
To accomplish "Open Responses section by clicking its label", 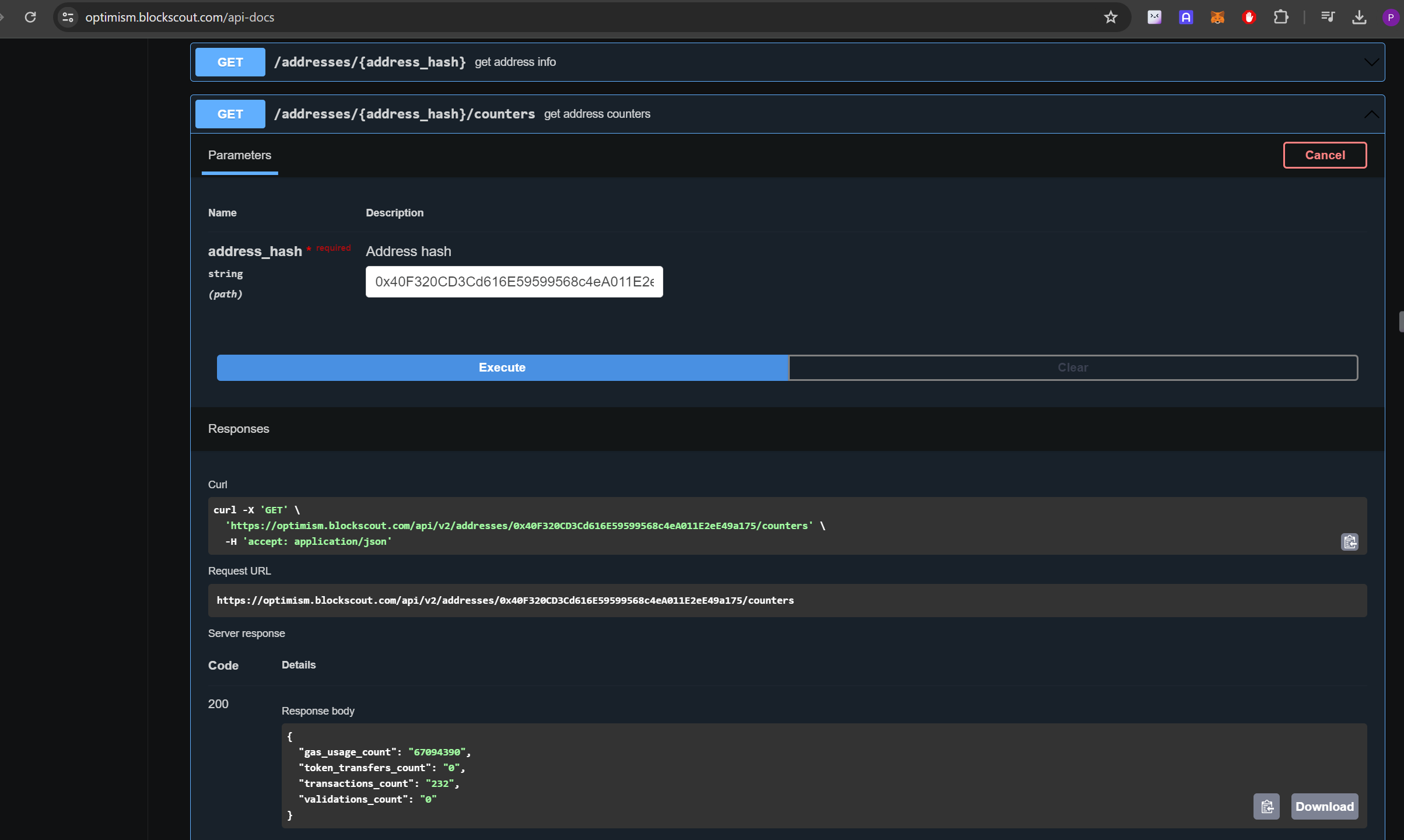I will point(238,428).
